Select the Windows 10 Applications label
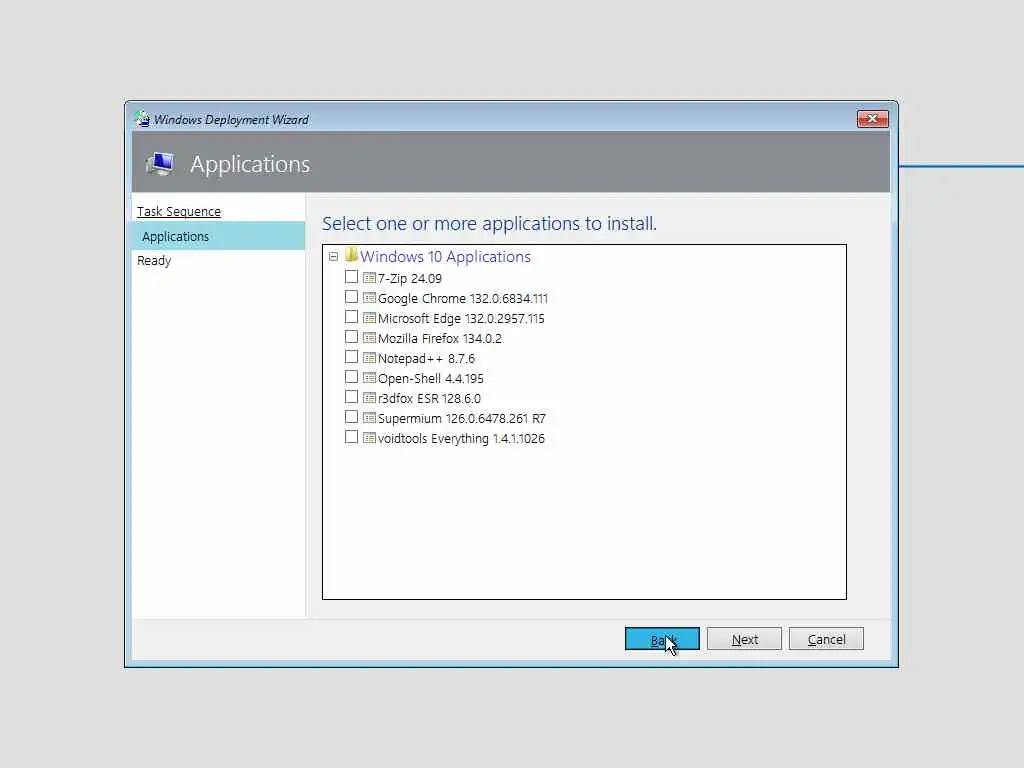The height and width of the screenshot is (768, 1024). [x=445, y=257]
